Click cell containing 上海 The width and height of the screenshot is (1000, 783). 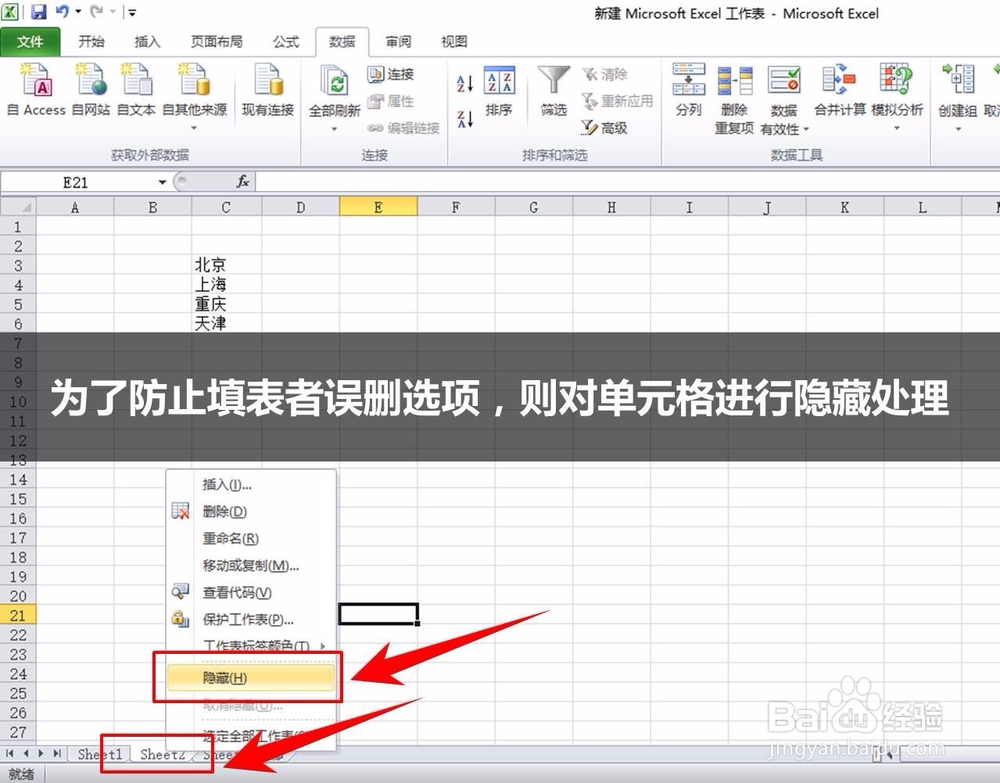[226, 284]
